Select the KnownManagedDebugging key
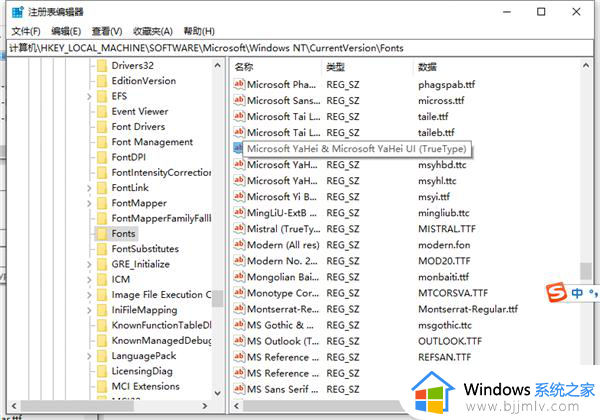Image resolution: width=600 pixels, height=420 pixels. point(161,341)
